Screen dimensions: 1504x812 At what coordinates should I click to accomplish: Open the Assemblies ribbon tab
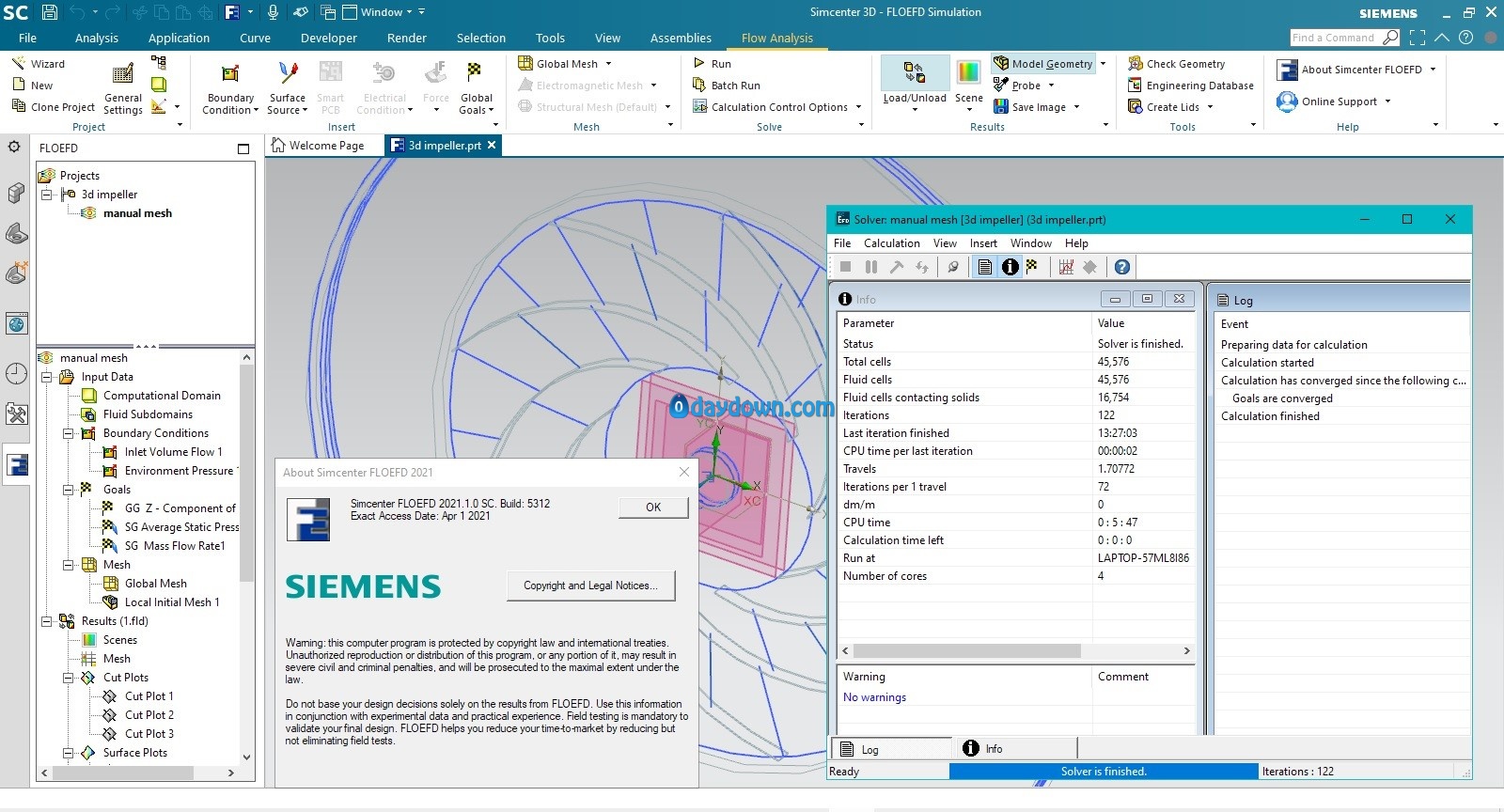pyautogui.click(x=681, y=39)
